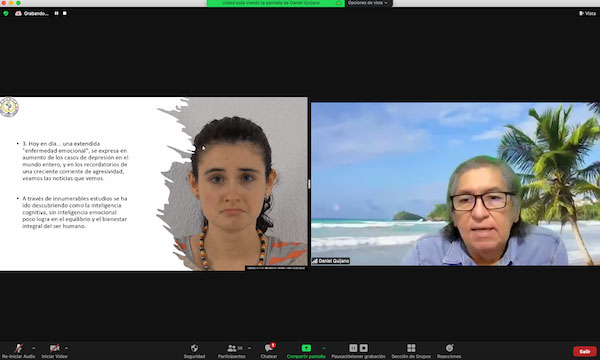Pause recording from the bottom toolbar
The width and height of the screenshot is (600, 360).
pyautogui.click(x=353, y=348)
